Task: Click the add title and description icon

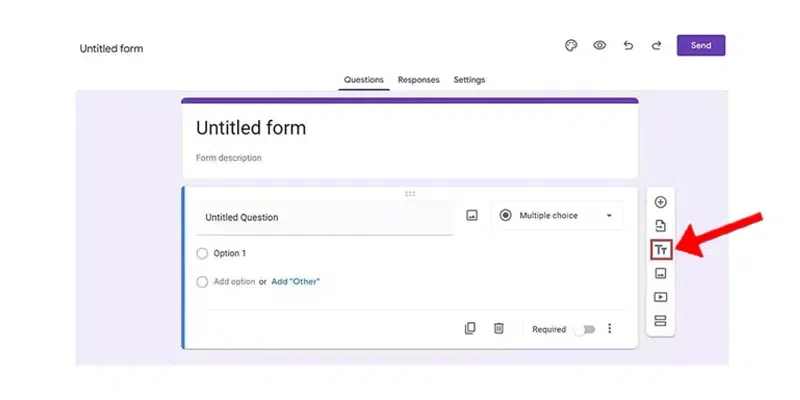Action: point(660,249)
